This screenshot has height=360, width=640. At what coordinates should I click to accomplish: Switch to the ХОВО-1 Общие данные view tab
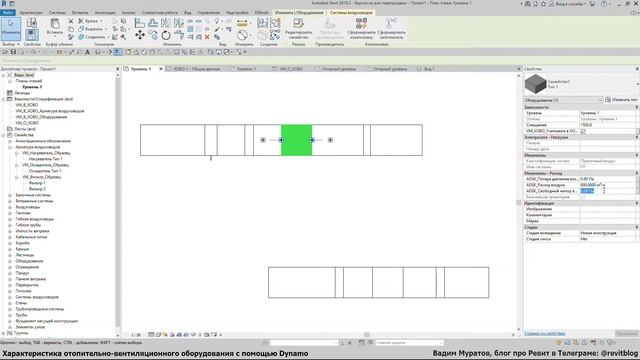coord(196,69)
